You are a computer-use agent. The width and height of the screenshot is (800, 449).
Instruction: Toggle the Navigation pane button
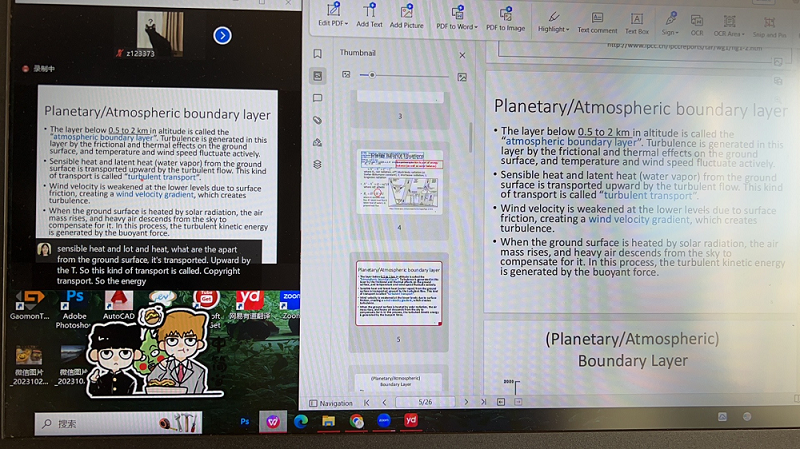point(331,403)
